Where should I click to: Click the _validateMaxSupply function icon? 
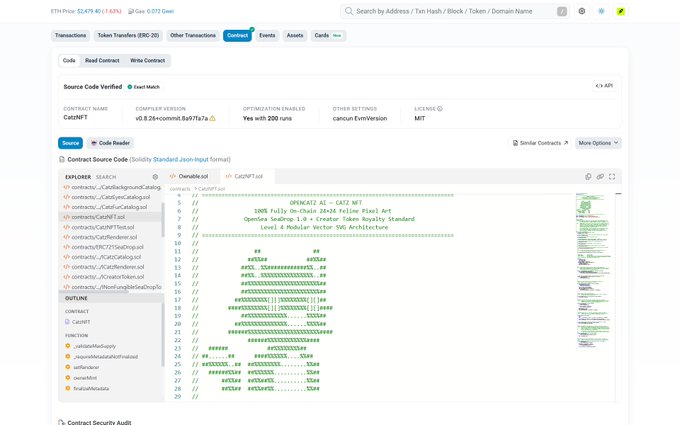point(68,346)
